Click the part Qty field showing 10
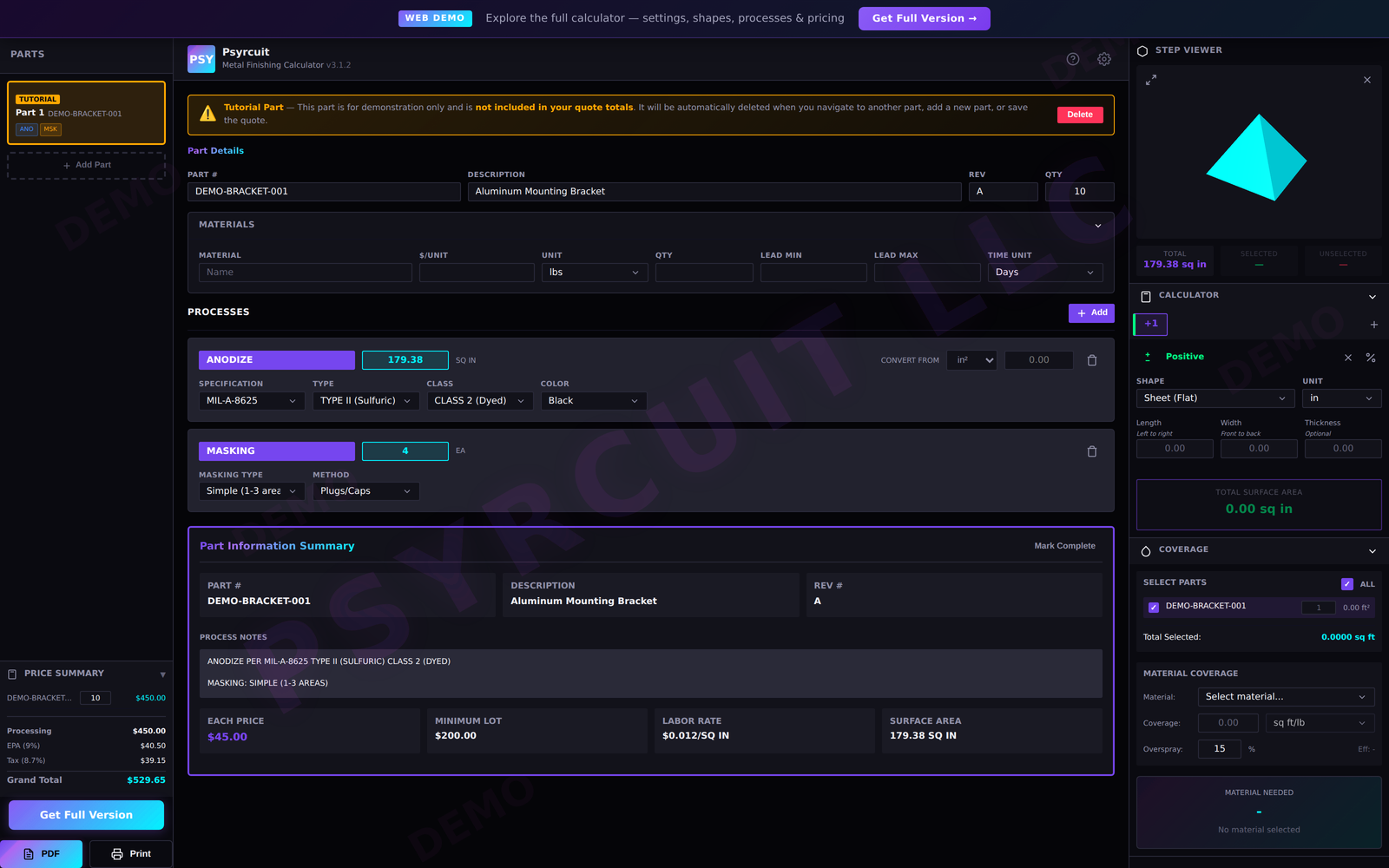Screen dimensions: 1389x868 point(1080,192)
